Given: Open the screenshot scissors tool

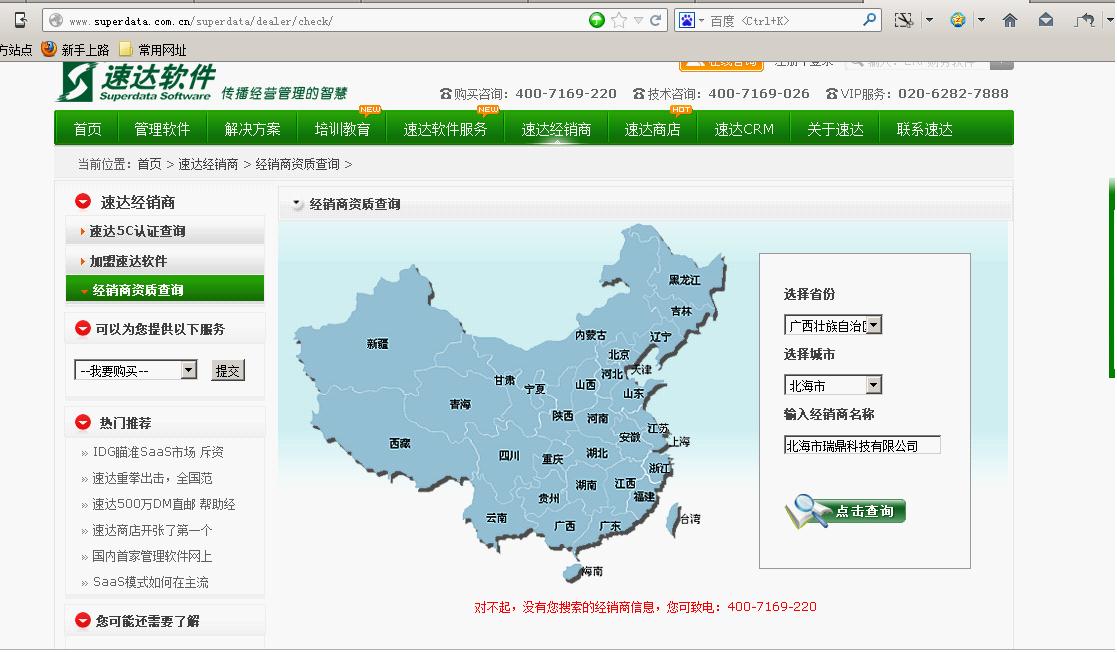Looking at the screenshot, I should click(903, 20).
